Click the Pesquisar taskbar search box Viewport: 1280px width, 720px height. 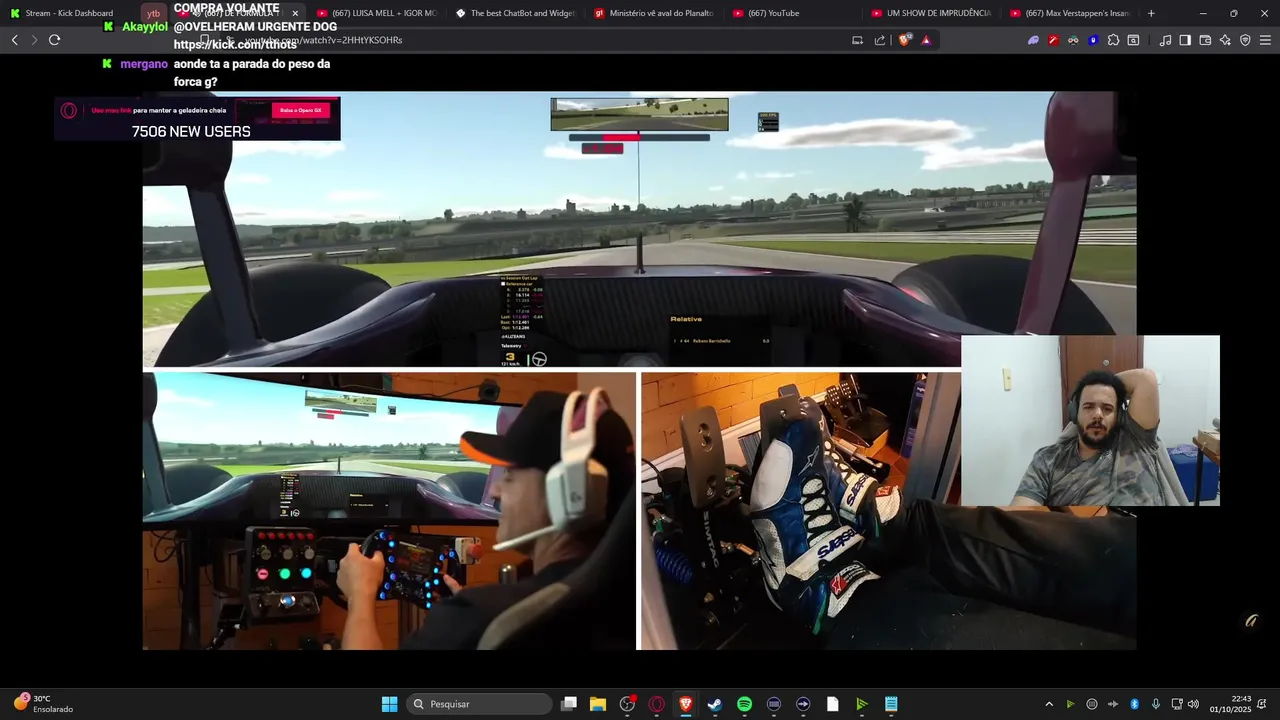tap(480, 704)
